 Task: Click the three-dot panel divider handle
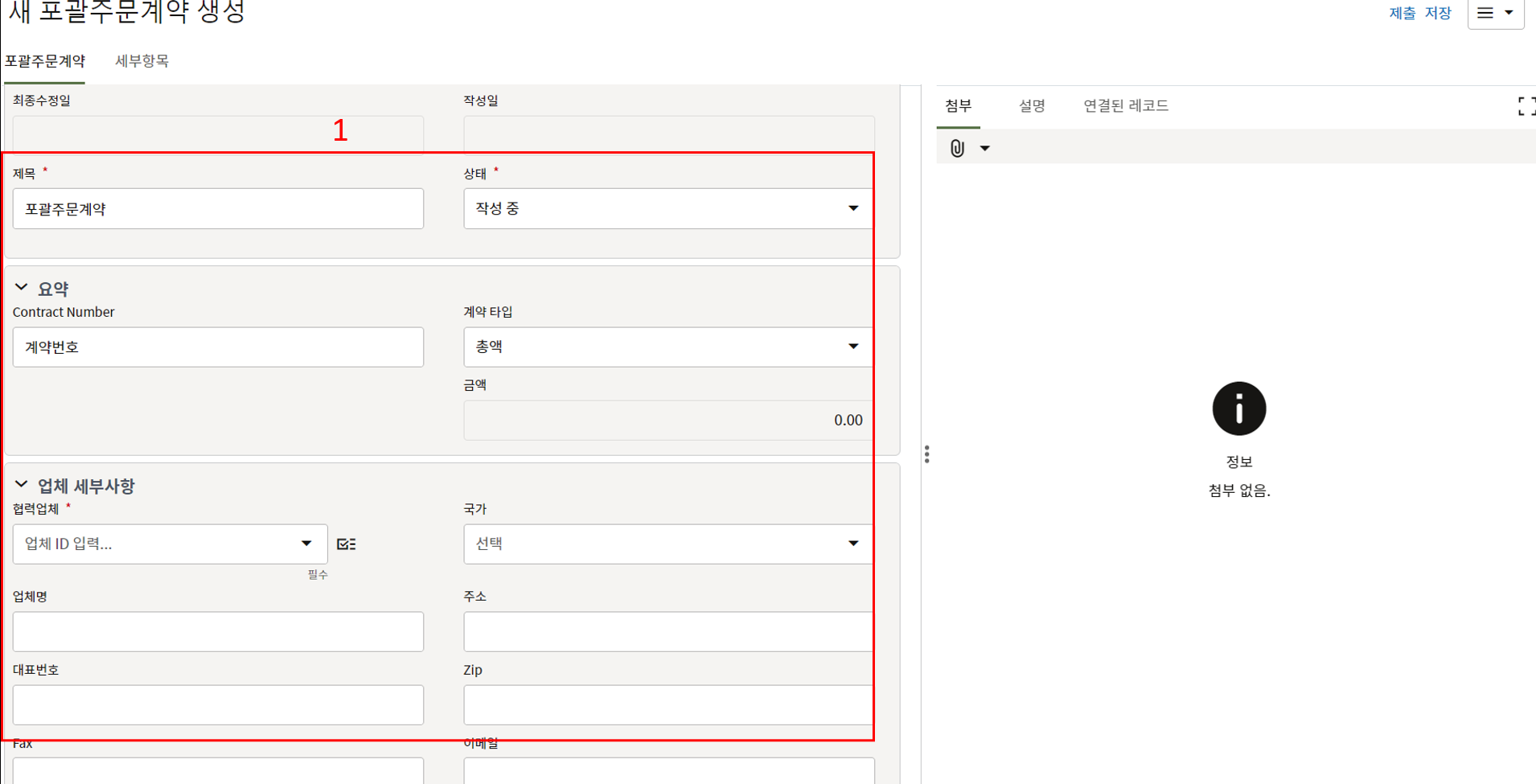pos(927,454)
